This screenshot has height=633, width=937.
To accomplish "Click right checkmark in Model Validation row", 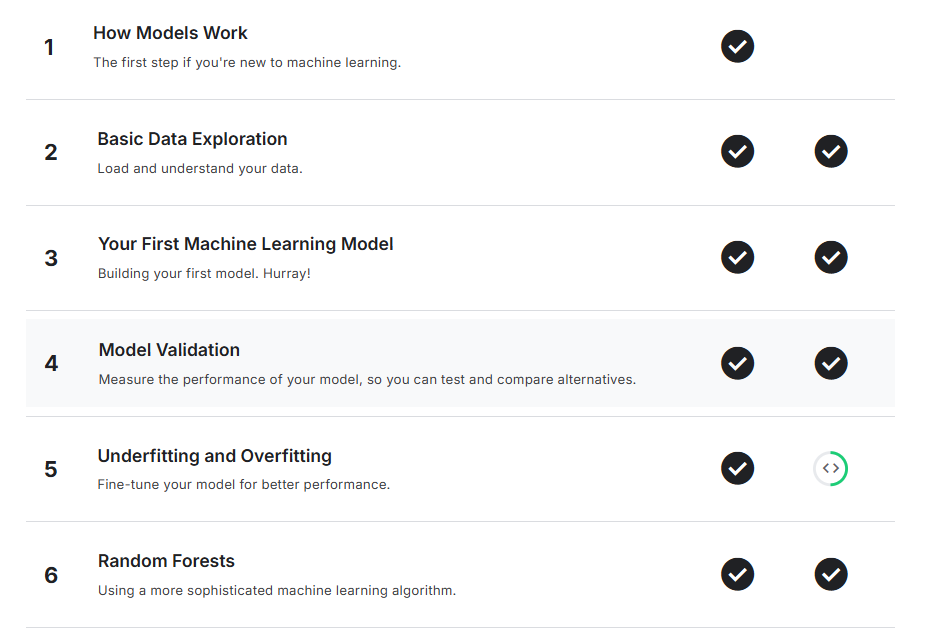I will [831, 363].
